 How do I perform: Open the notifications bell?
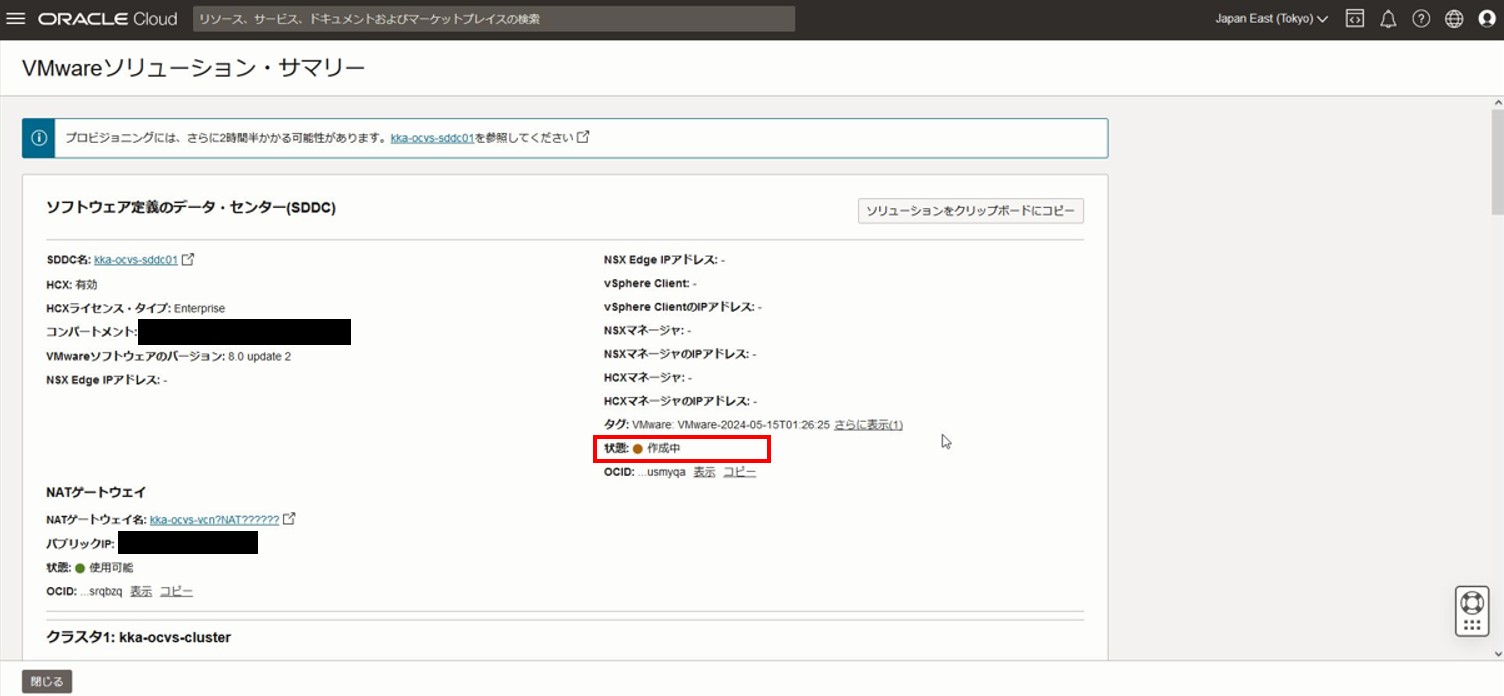1388,19
